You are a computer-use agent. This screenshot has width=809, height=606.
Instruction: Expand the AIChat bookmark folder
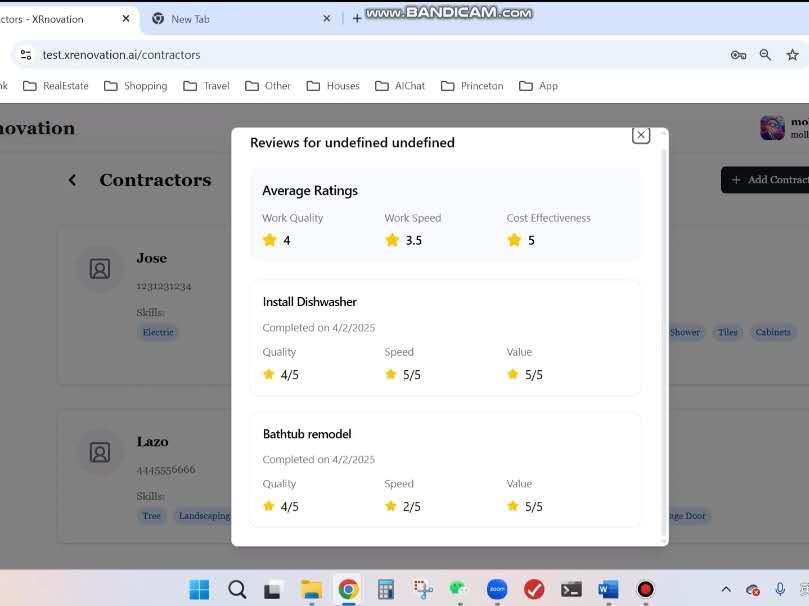tap(400, 86)
